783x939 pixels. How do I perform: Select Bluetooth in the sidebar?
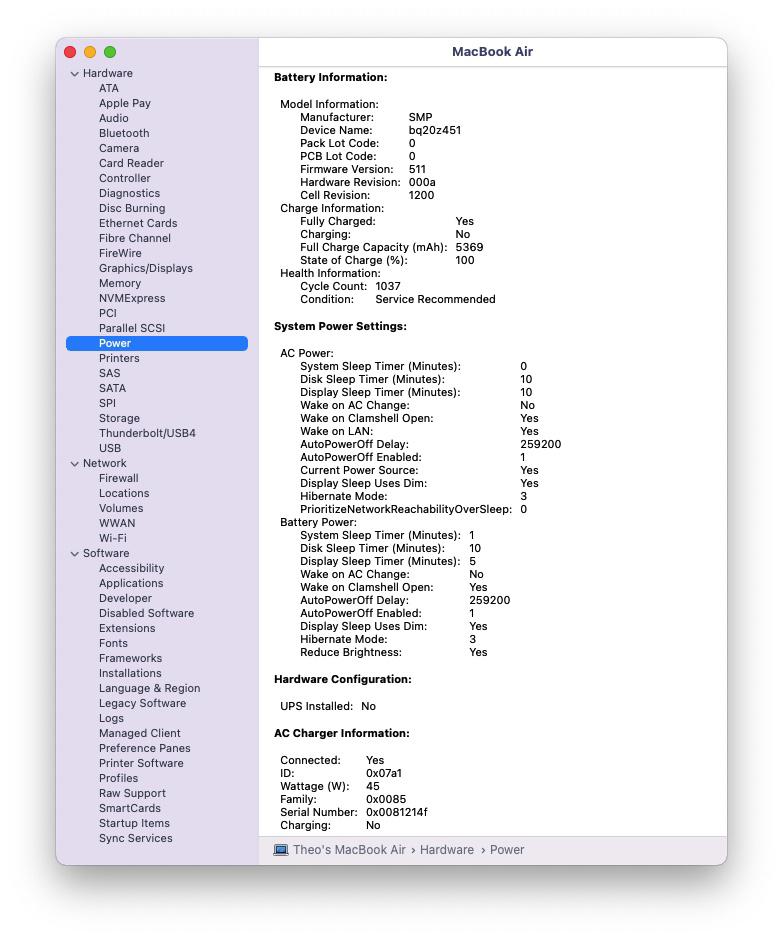(x=124, y=134)
